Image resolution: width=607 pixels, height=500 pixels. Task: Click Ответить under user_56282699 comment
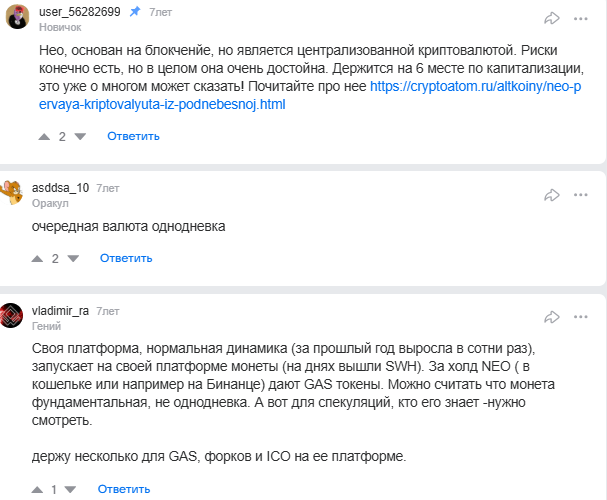pyautogui.click(x=133, y=136)
